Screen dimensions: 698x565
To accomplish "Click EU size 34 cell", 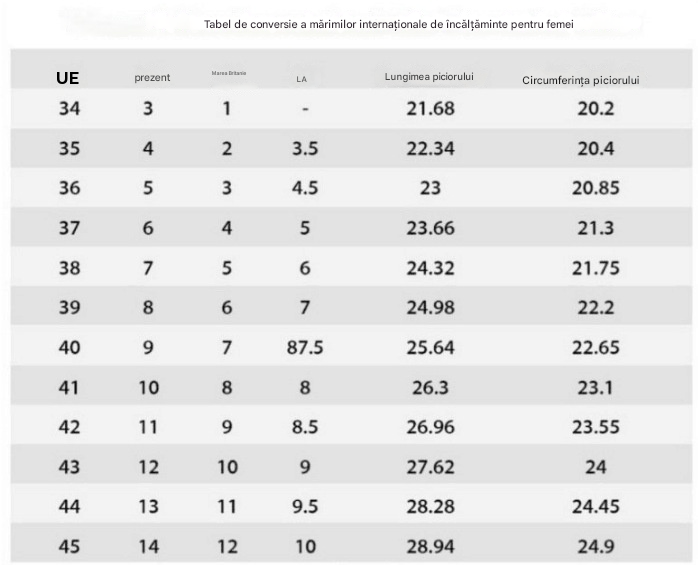I will [x=69, y=109].
